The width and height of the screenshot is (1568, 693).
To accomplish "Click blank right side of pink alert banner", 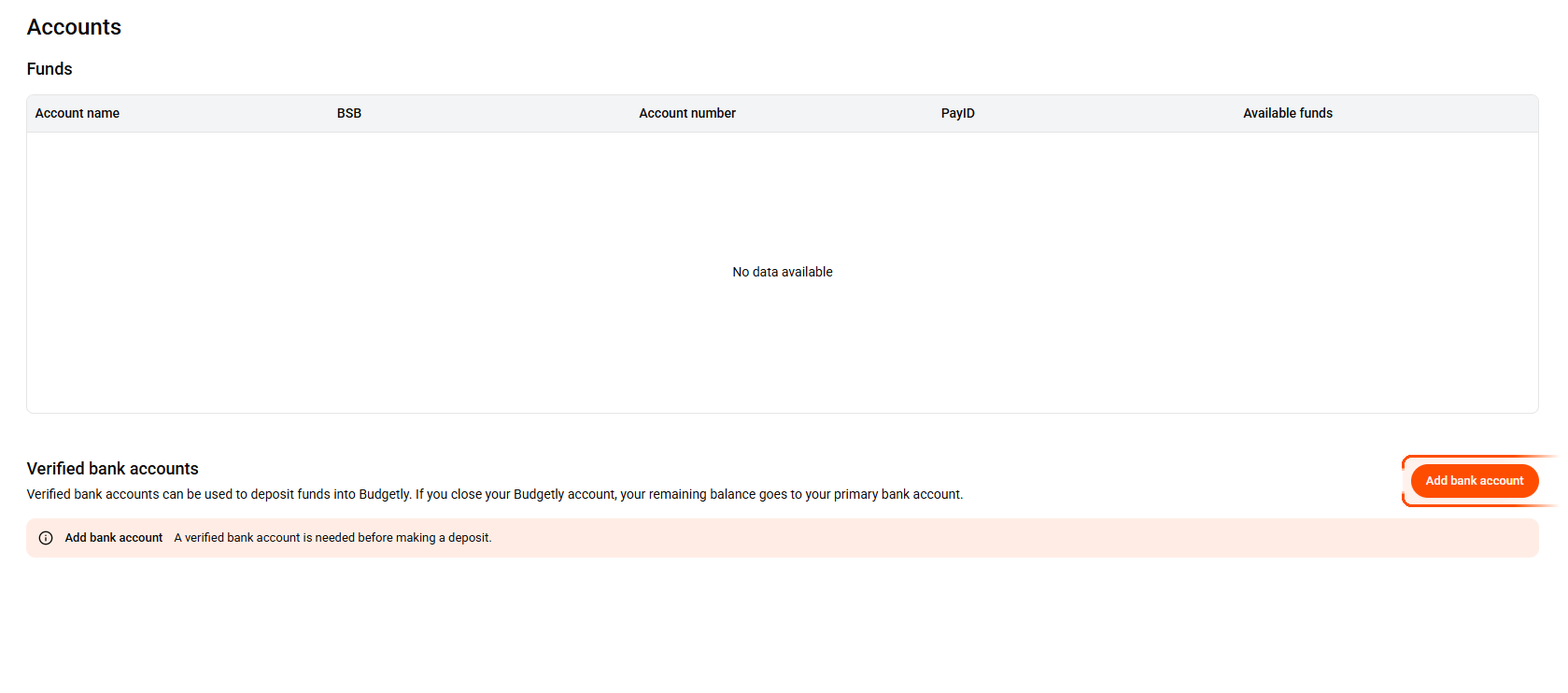I will point(1121,538).
